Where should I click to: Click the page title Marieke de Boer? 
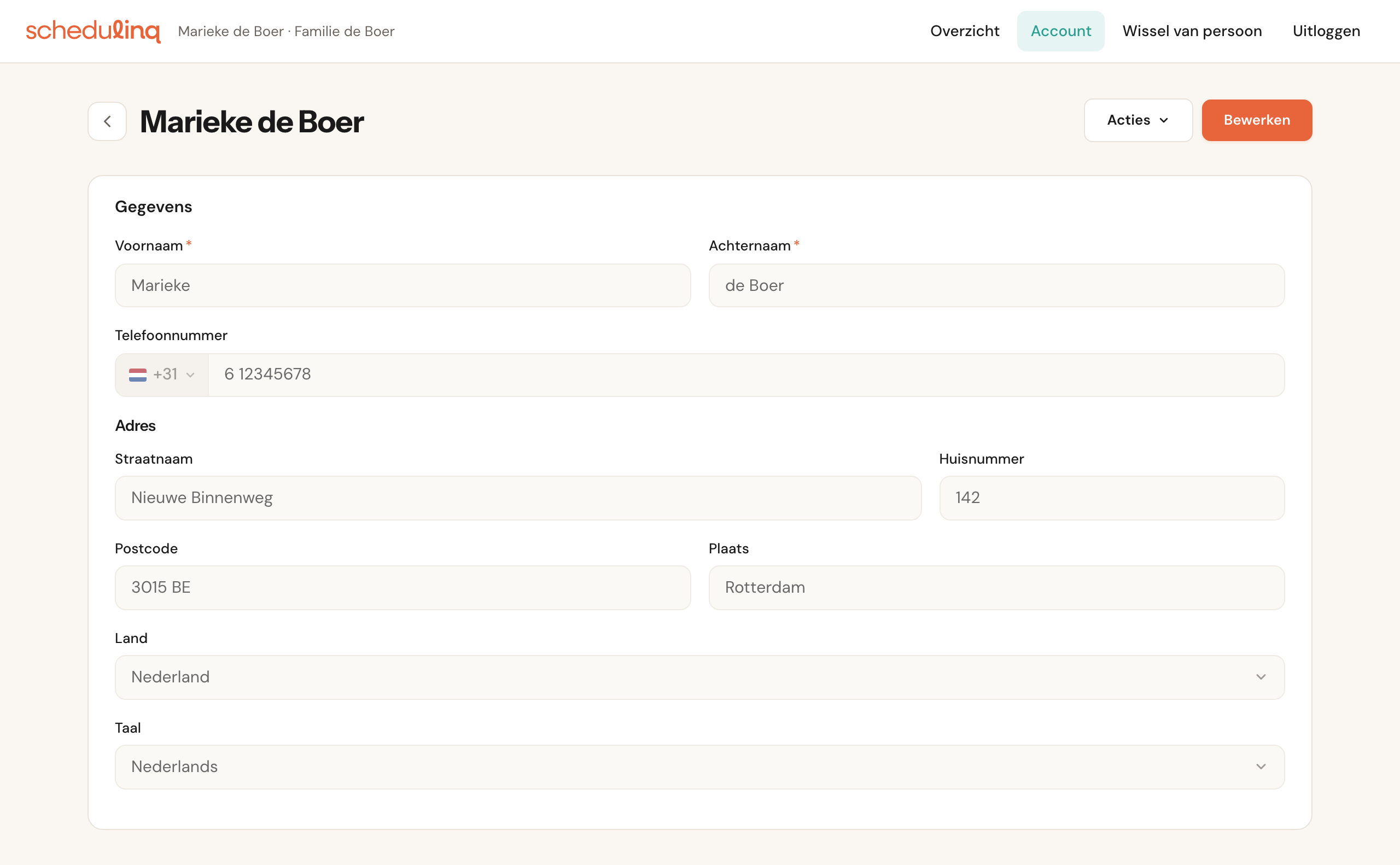(x=252, y=121)
